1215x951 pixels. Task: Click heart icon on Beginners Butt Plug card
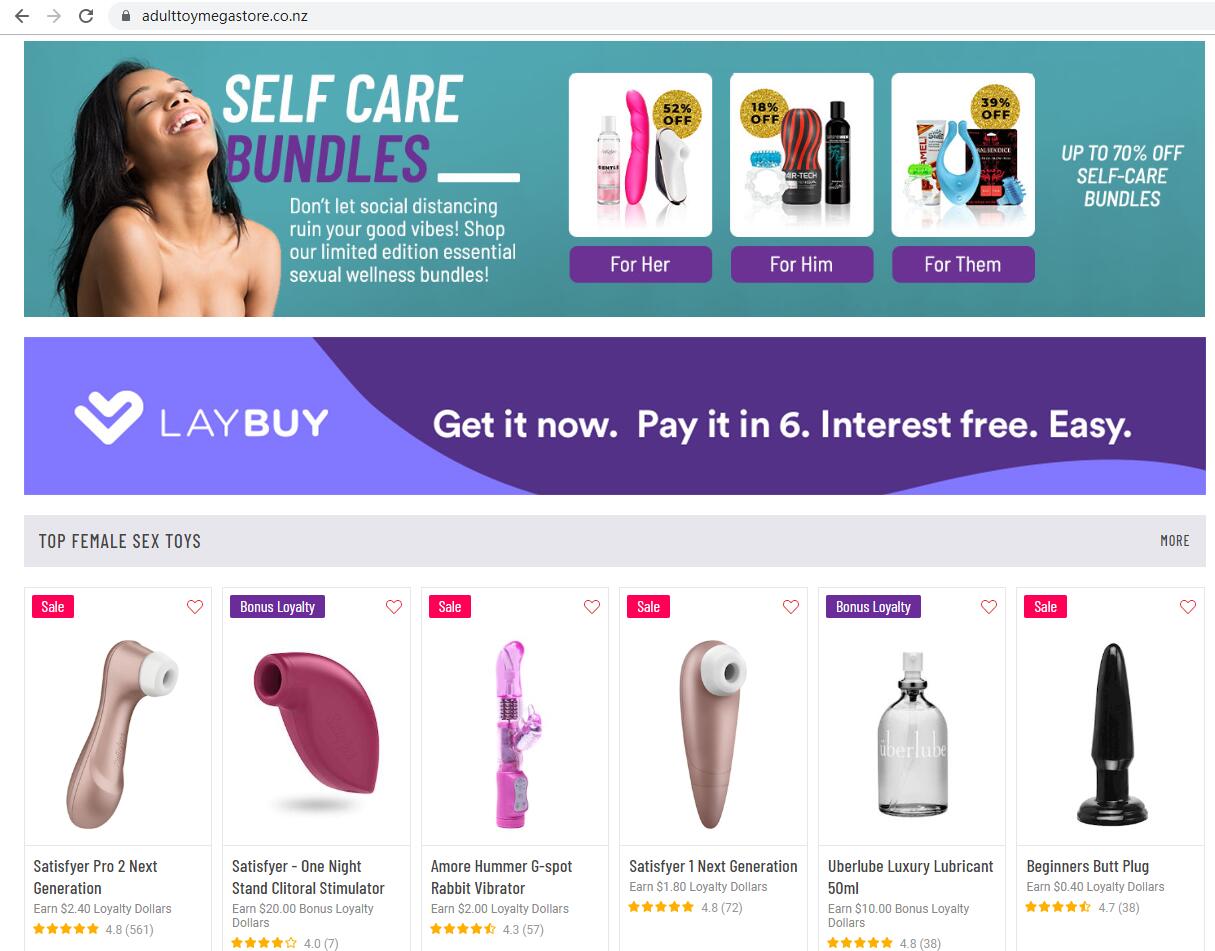[x=1188, y=607]
